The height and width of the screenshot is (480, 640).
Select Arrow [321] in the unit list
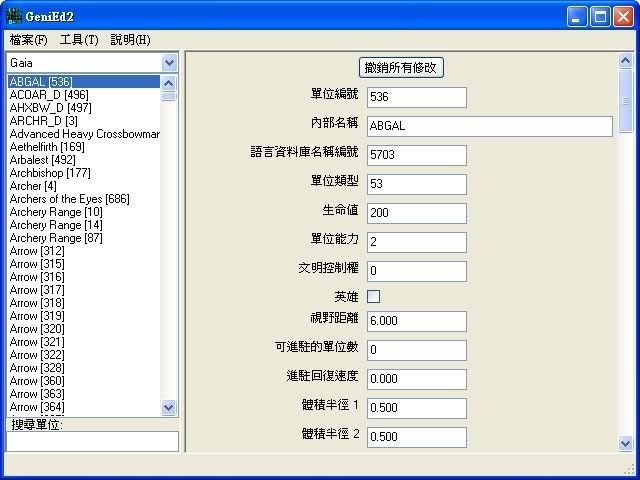coord(84,342)
